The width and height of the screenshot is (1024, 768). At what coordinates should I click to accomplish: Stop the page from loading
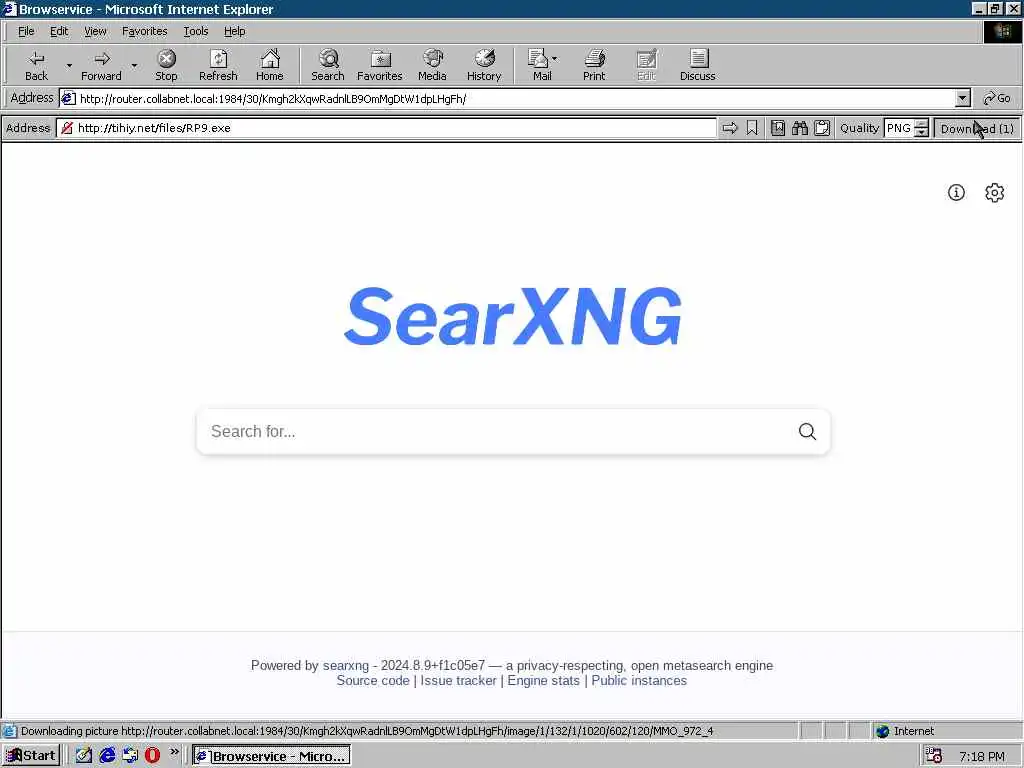click(166, 65)
